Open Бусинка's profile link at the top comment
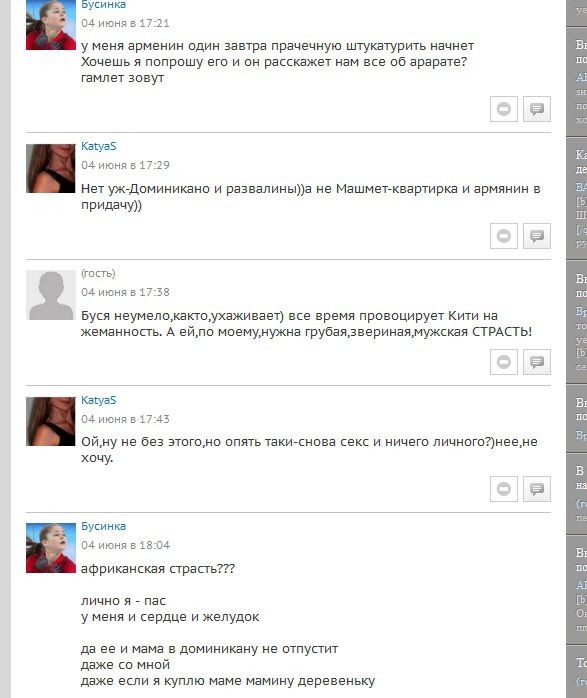 coord(103,5)
